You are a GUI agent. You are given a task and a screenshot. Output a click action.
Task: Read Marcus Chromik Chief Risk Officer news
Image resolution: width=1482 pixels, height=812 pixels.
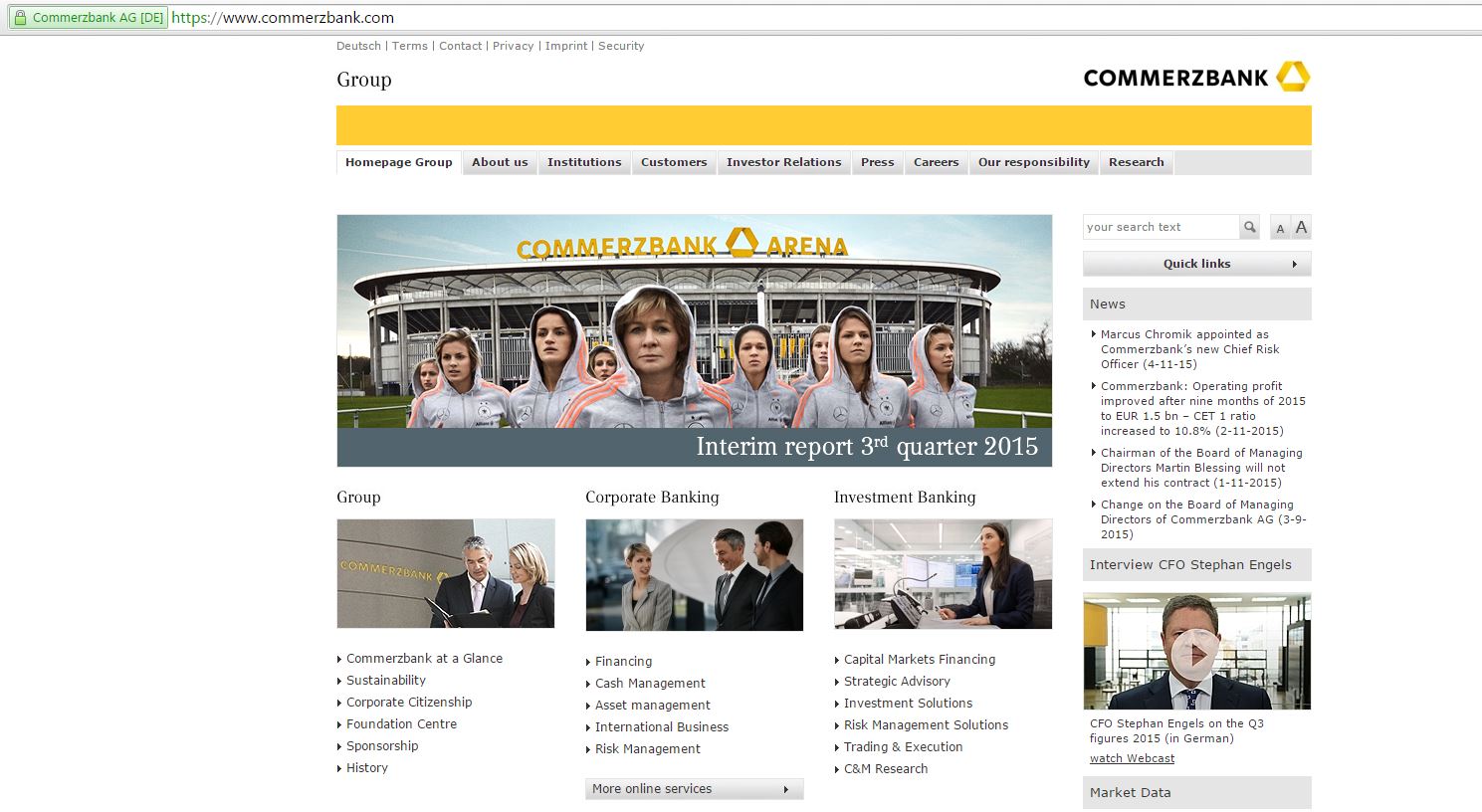[1192, 349]
